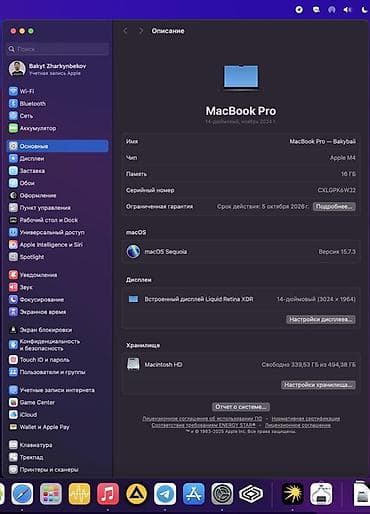Click the Поиск search field
This screenshot has width=370, height=514.
(x=58, y=49)
